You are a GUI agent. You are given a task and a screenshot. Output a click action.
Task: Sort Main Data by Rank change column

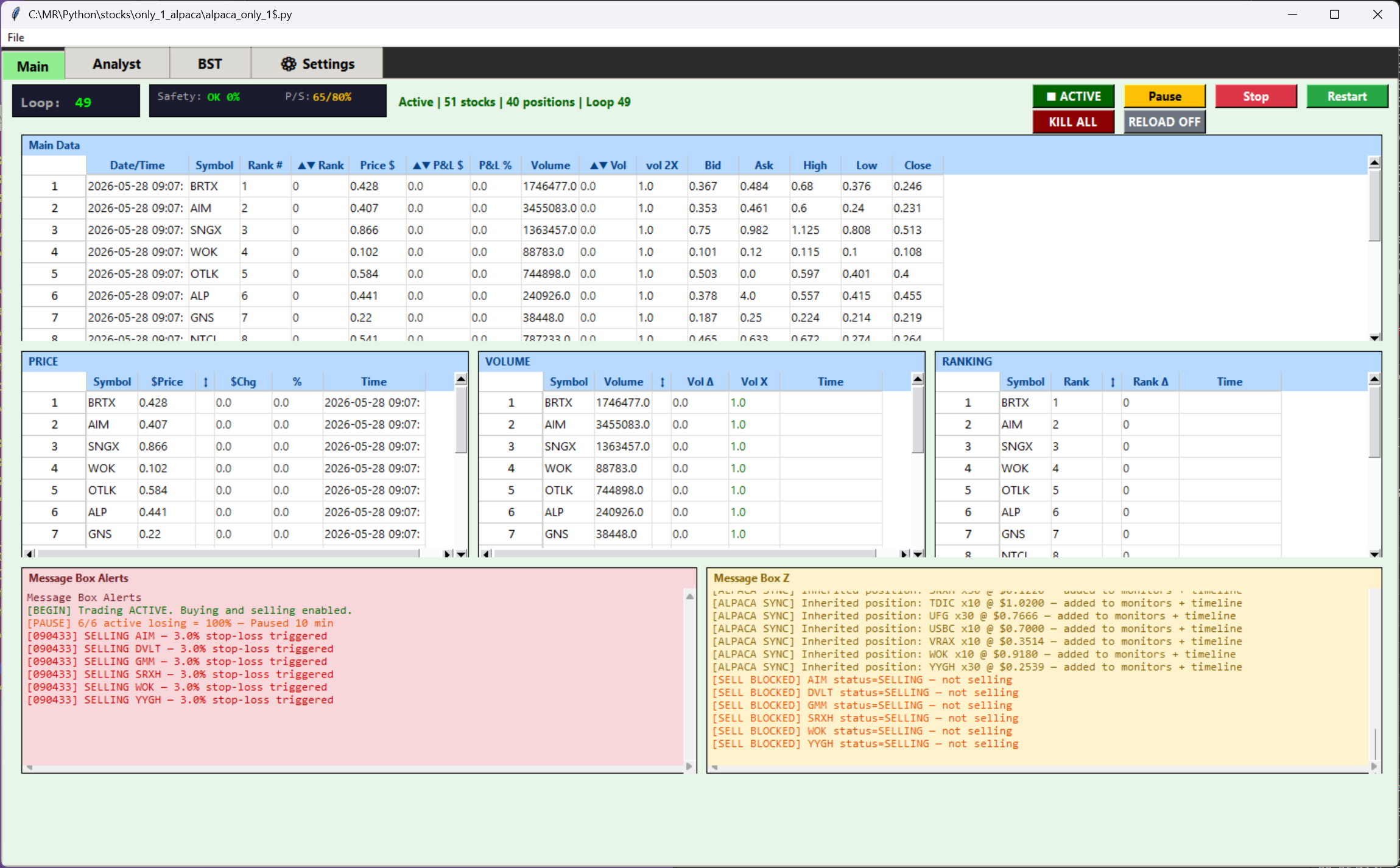[x=320, y=165]
